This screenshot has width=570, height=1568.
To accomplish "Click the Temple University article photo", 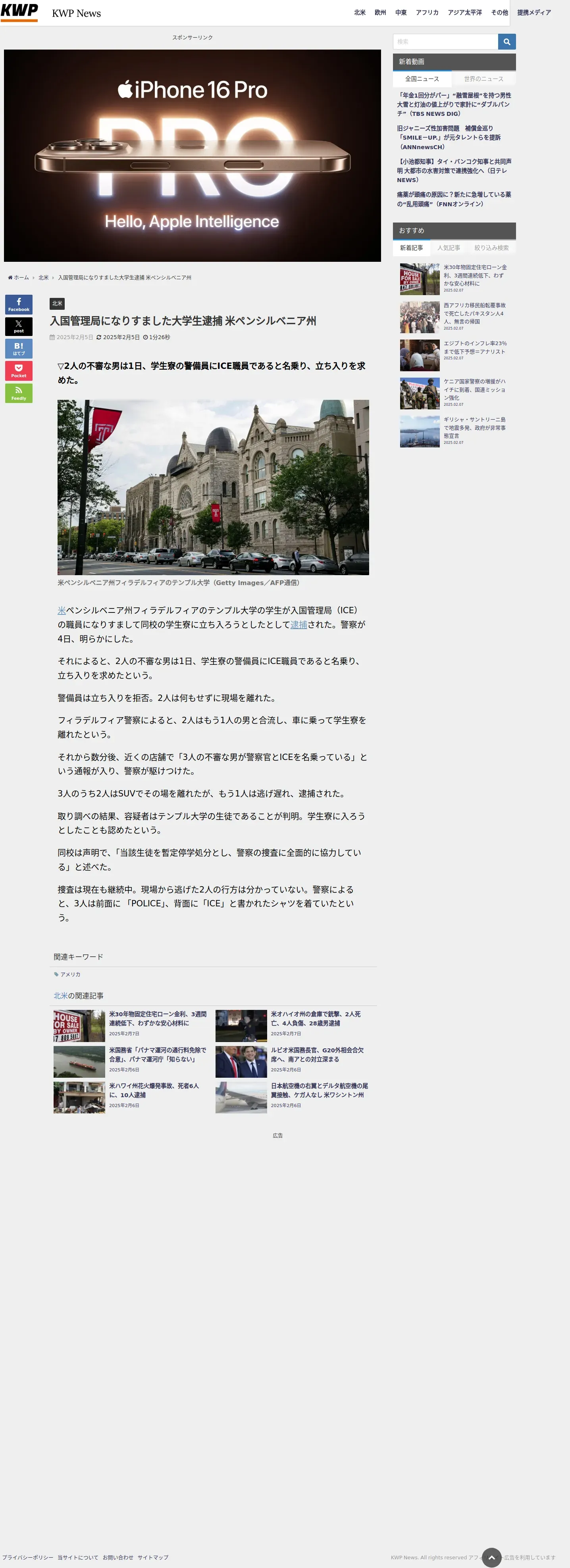I will pyautogui.click(x=213, y=487).
